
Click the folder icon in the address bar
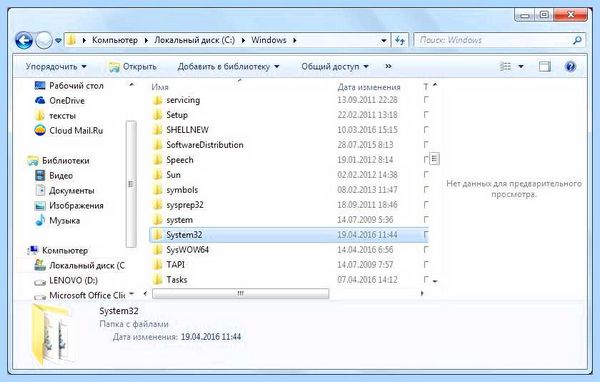tap(71, 40)
